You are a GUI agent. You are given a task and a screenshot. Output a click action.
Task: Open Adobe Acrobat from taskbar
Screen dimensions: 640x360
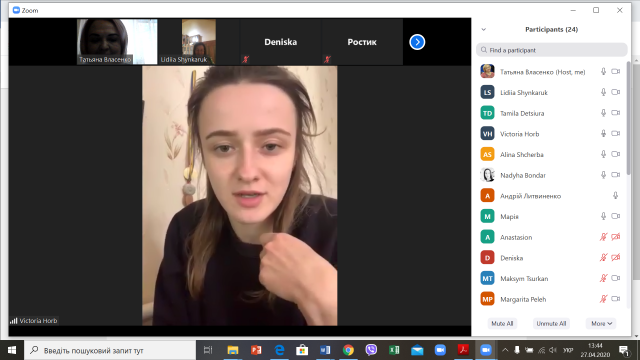pyautogui.click(x=463, y=350)
